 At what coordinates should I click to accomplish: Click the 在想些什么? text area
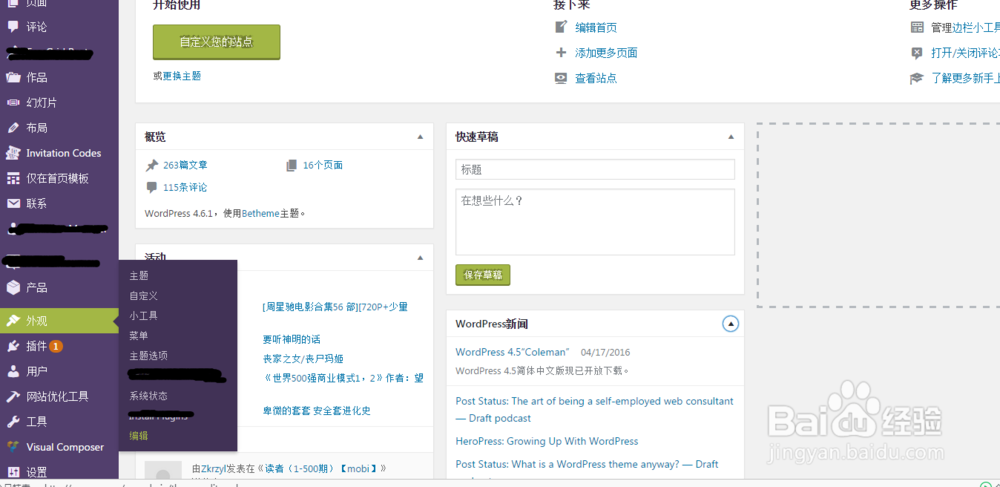tap(595, 222)
